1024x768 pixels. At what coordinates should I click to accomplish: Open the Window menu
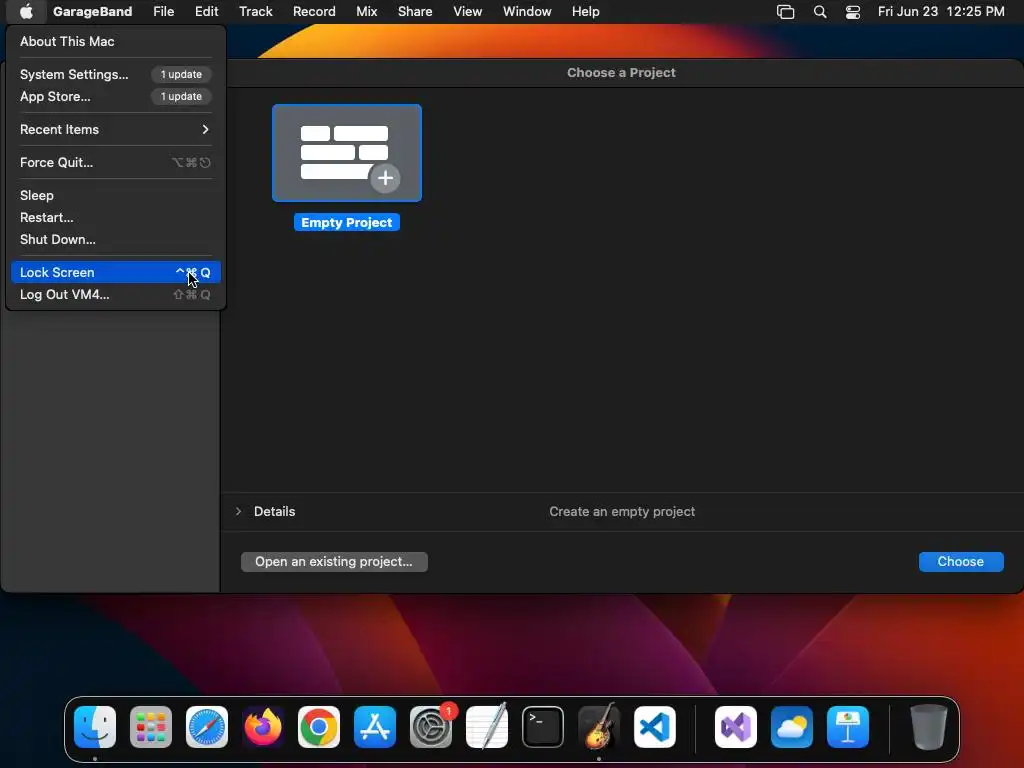(527, 11)
